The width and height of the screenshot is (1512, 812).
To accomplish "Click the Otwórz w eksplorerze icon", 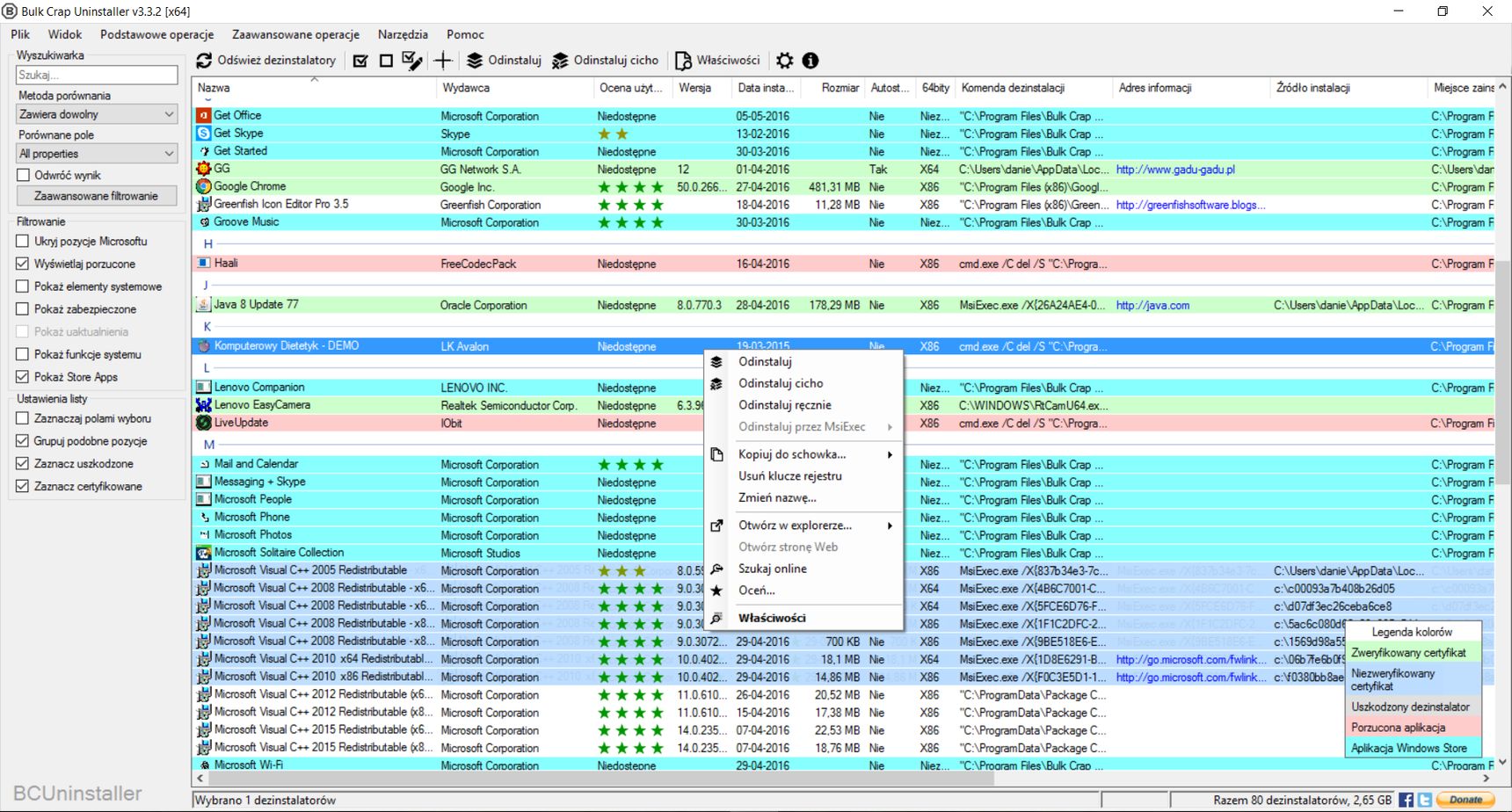I will coord(716,526).
